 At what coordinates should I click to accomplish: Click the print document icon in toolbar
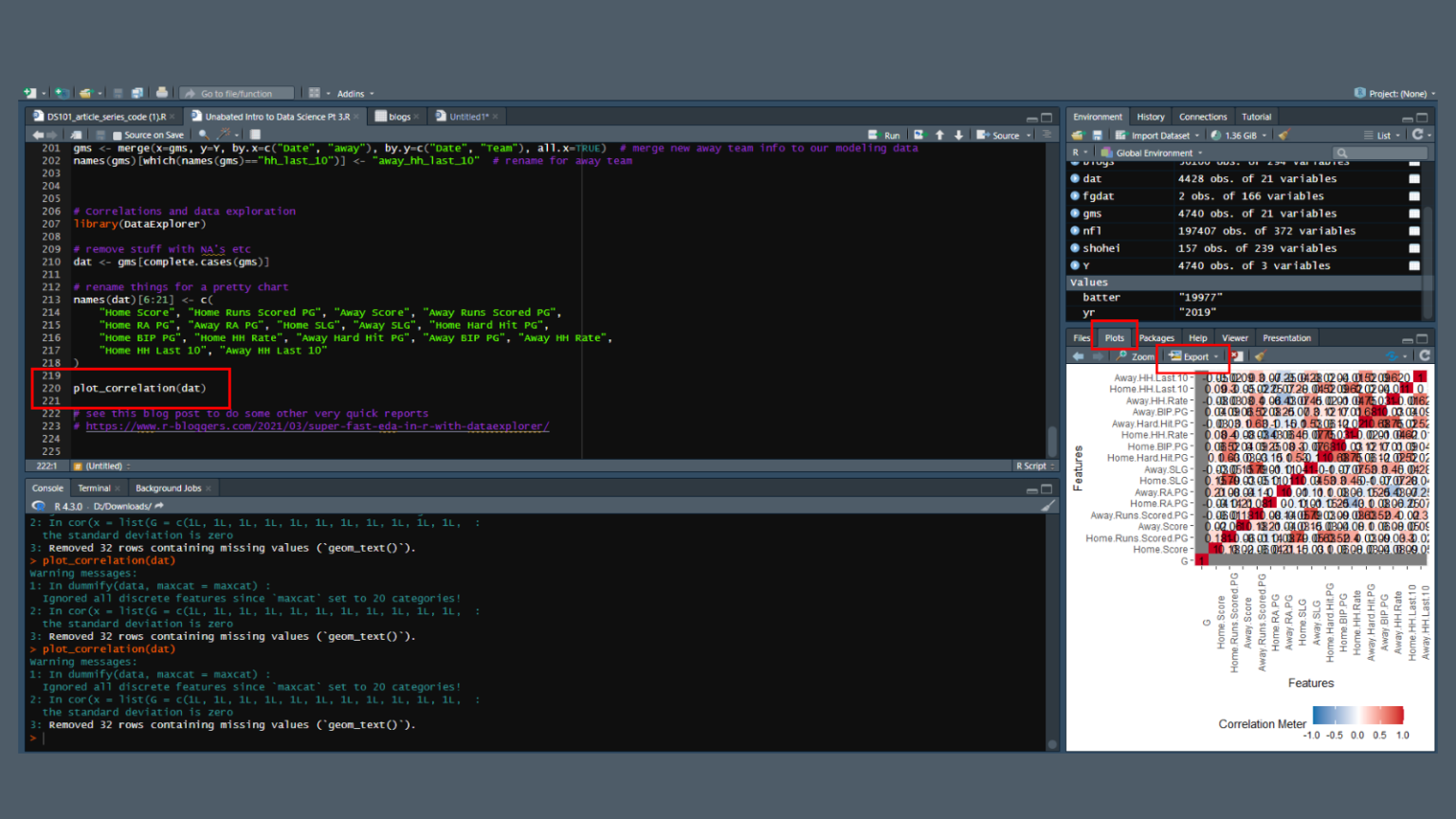coord(162,93)
